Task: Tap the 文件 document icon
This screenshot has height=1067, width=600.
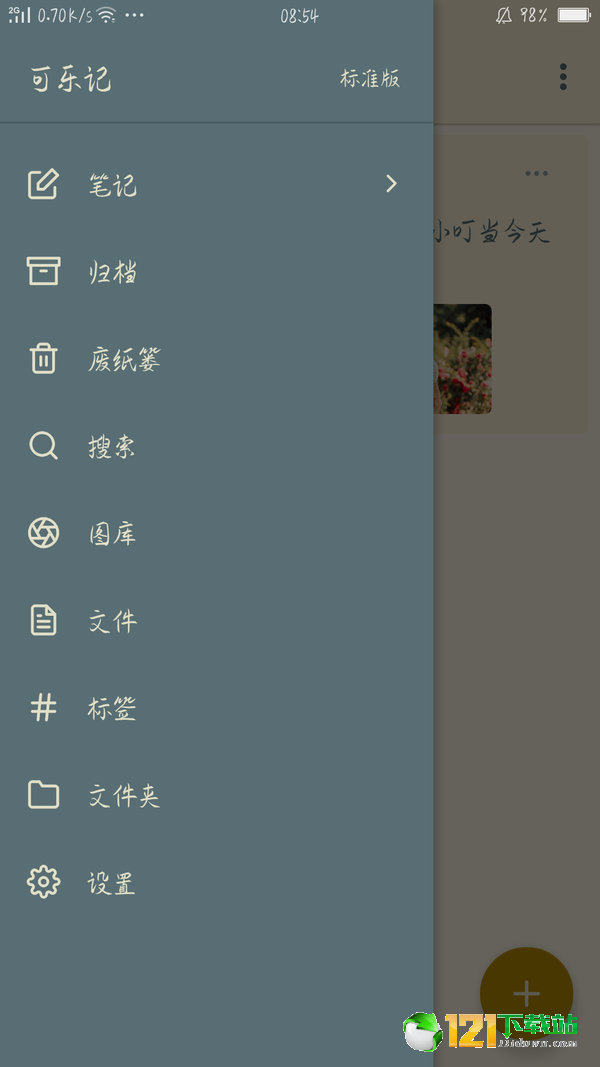Action: 43,620
